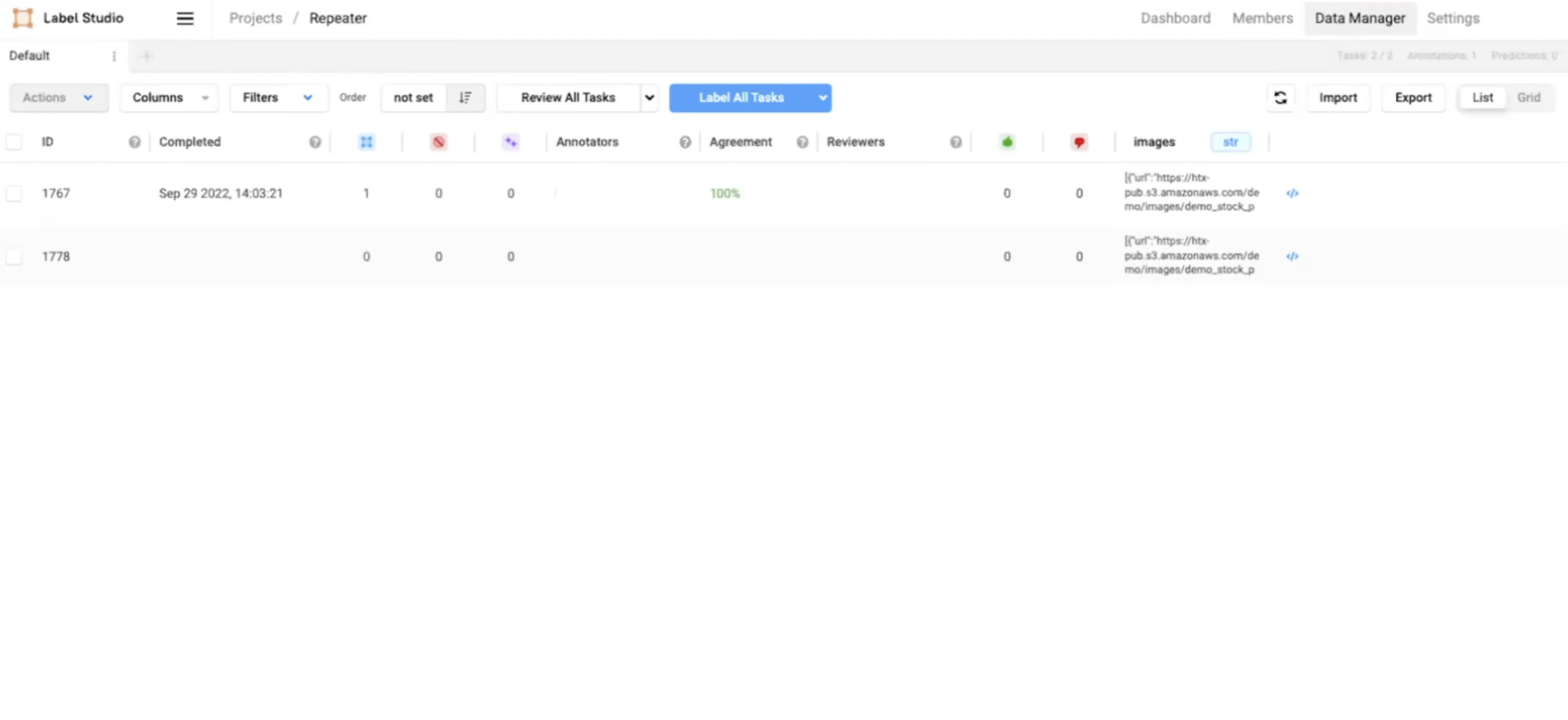Viewport: 1568px width, 720px height.
Task: Click the help icon next to Annotators
Action: point(685,142)
